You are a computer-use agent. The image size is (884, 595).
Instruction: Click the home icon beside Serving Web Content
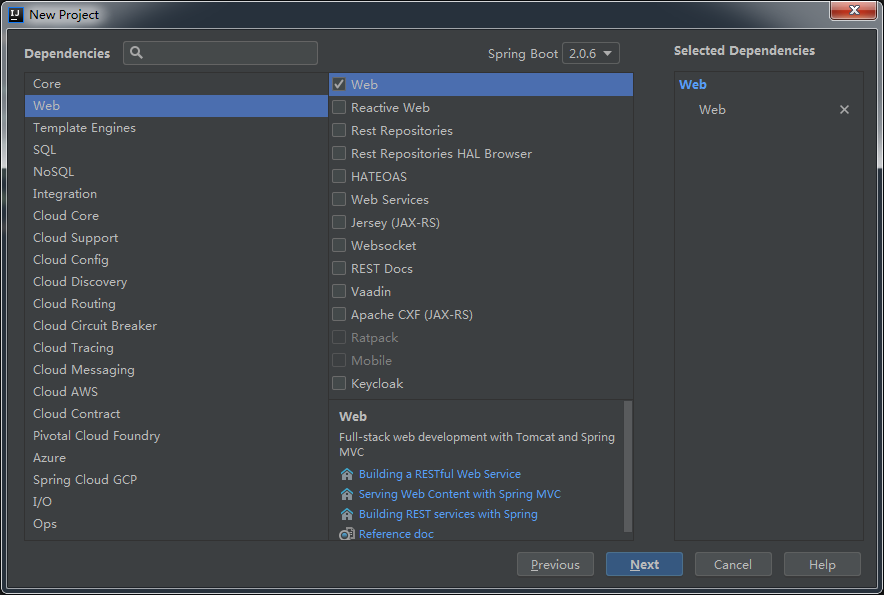coord(348,493)
